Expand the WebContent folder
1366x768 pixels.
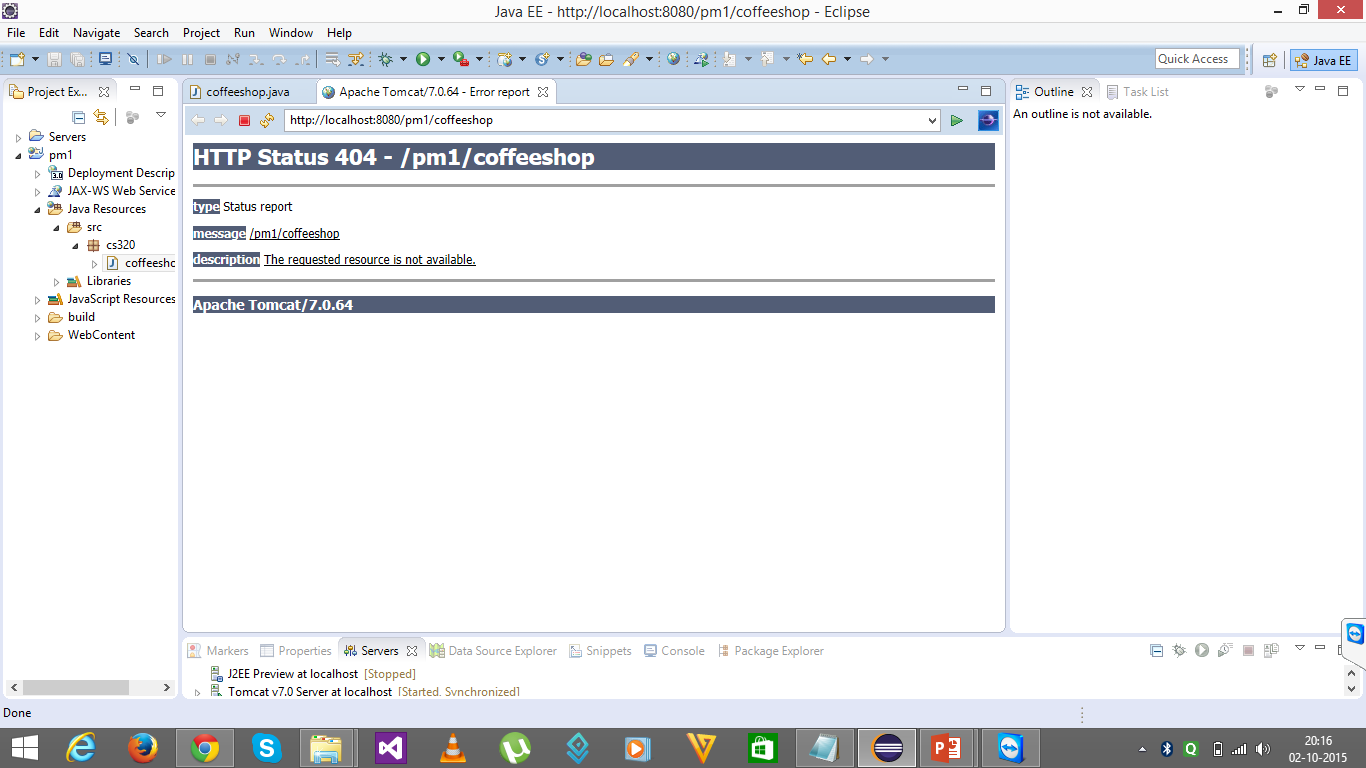(37, 336)
